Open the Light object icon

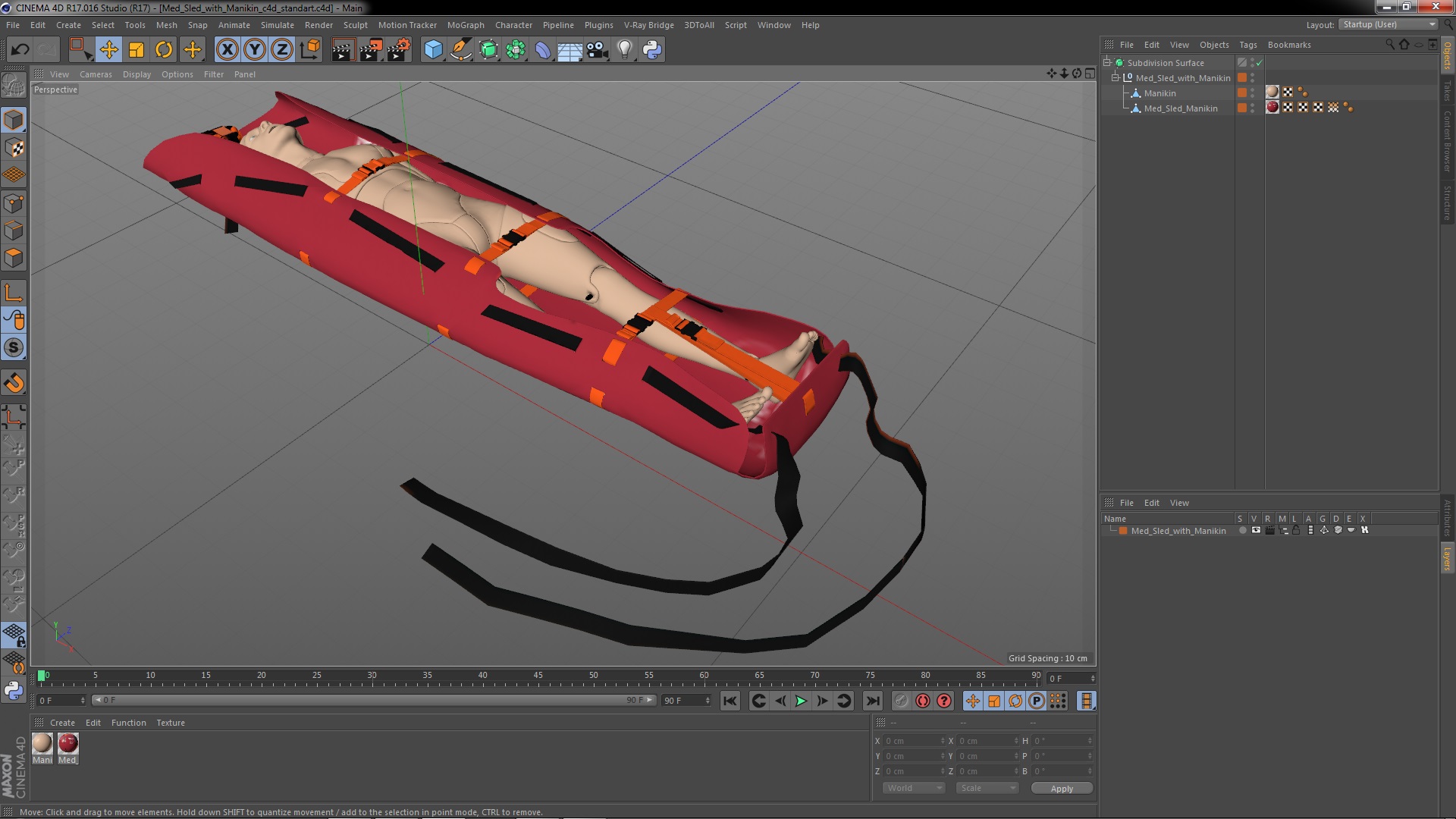tap(624, 50)
